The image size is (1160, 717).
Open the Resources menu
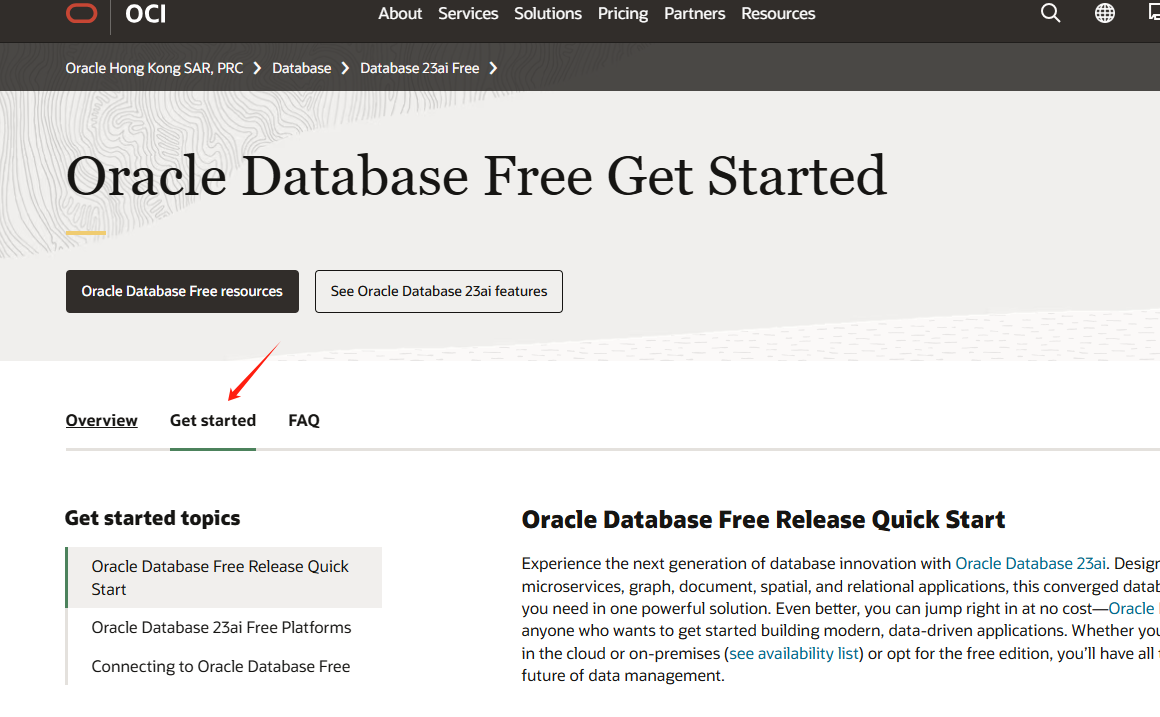click(x=778, y=13)
